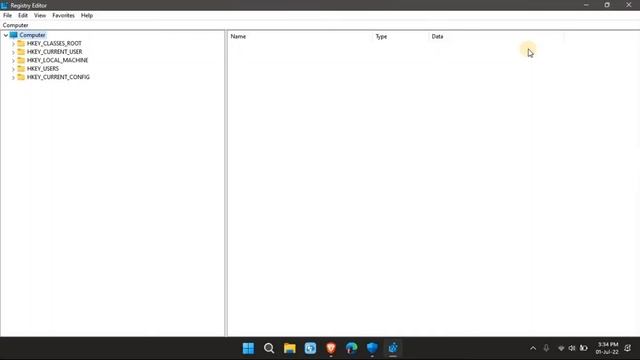Image resolution: width=640 pixels, height=360 pixels.
Task: Open the Help menu
Action: pos(87,16)
